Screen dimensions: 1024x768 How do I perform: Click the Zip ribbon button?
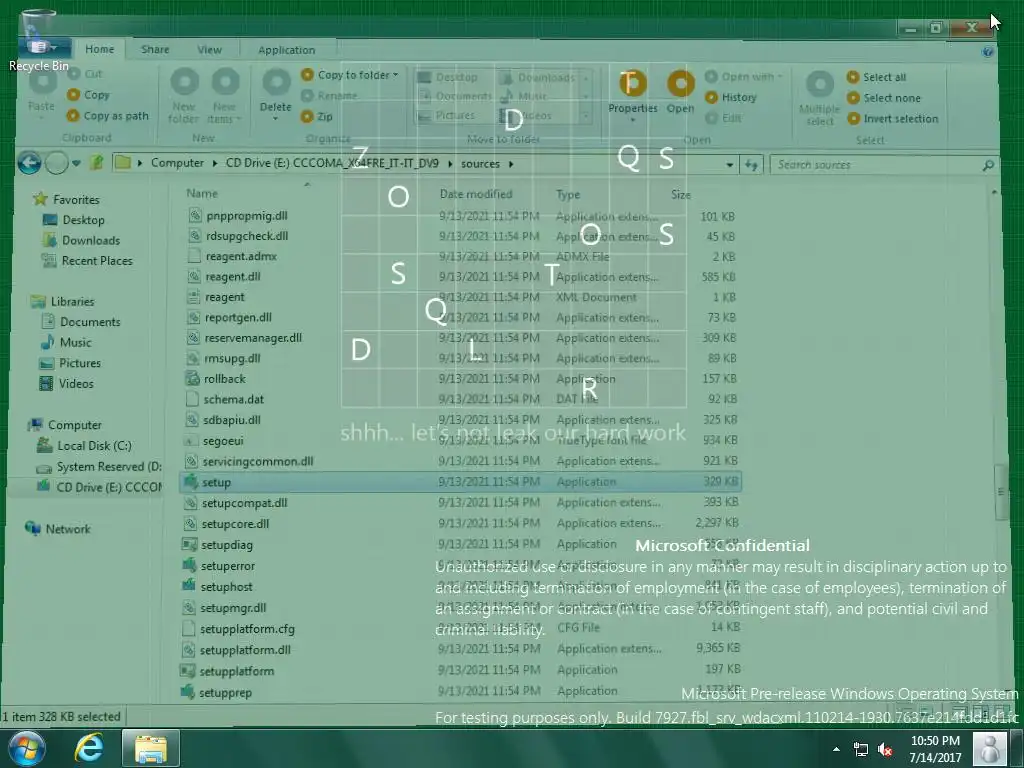317,116
